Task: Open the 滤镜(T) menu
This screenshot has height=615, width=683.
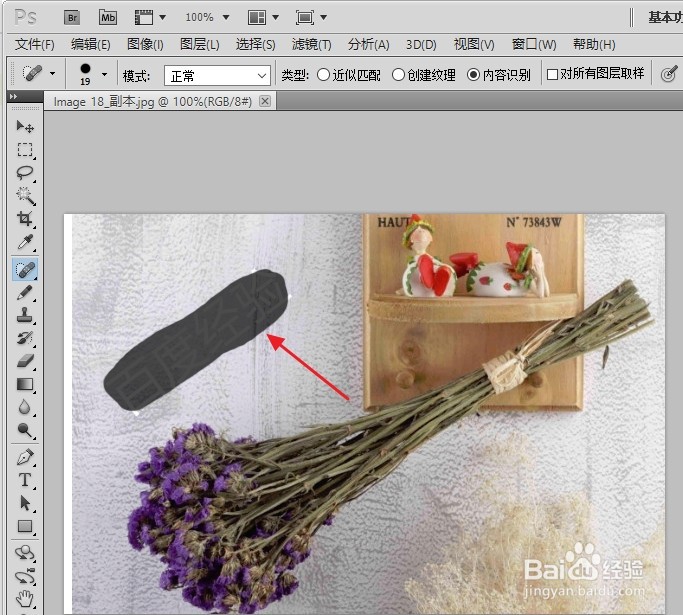Action: click(311, 44)
